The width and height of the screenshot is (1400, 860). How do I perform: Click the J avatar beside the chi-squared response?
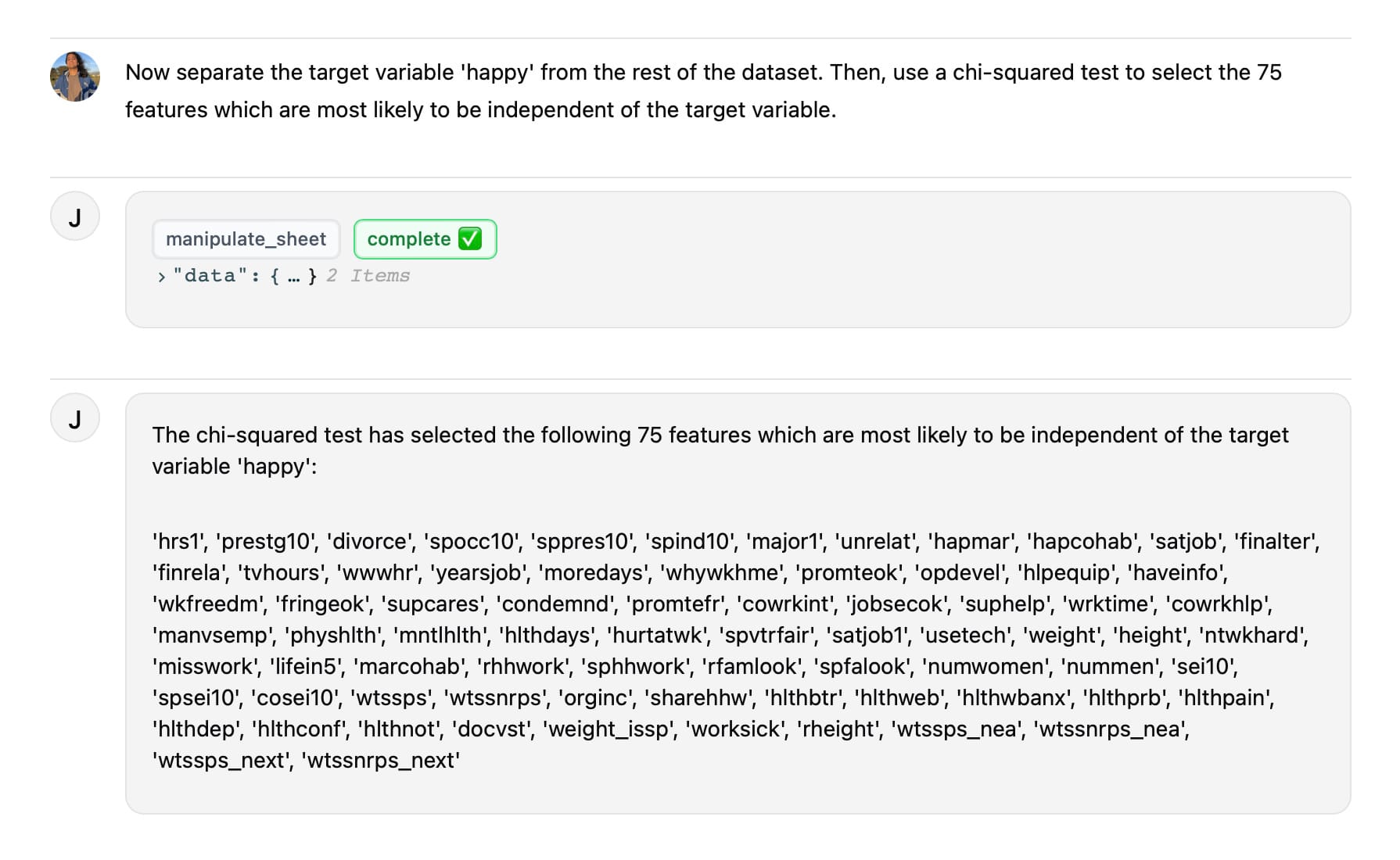click(75, 418)
